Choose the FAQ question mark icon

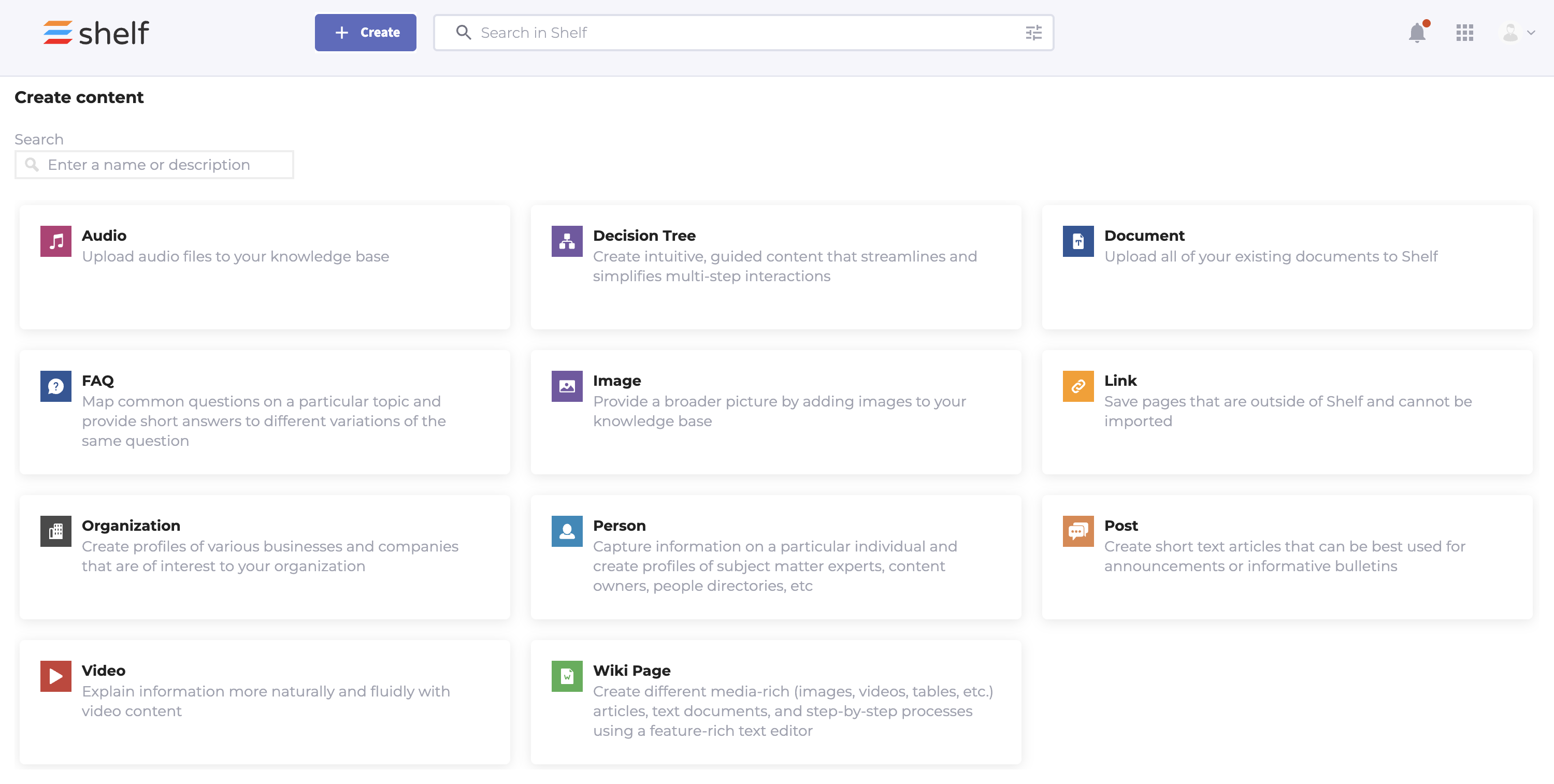[x=55, y=386]
